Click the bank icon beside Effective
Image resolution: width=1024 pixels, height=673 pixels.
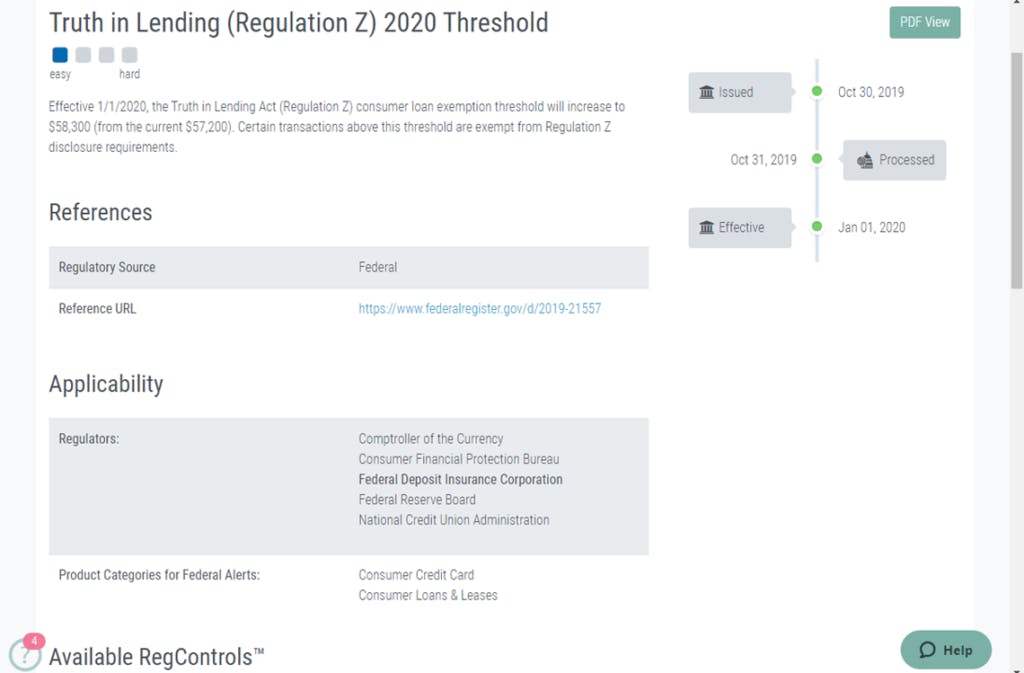[707, 228]
